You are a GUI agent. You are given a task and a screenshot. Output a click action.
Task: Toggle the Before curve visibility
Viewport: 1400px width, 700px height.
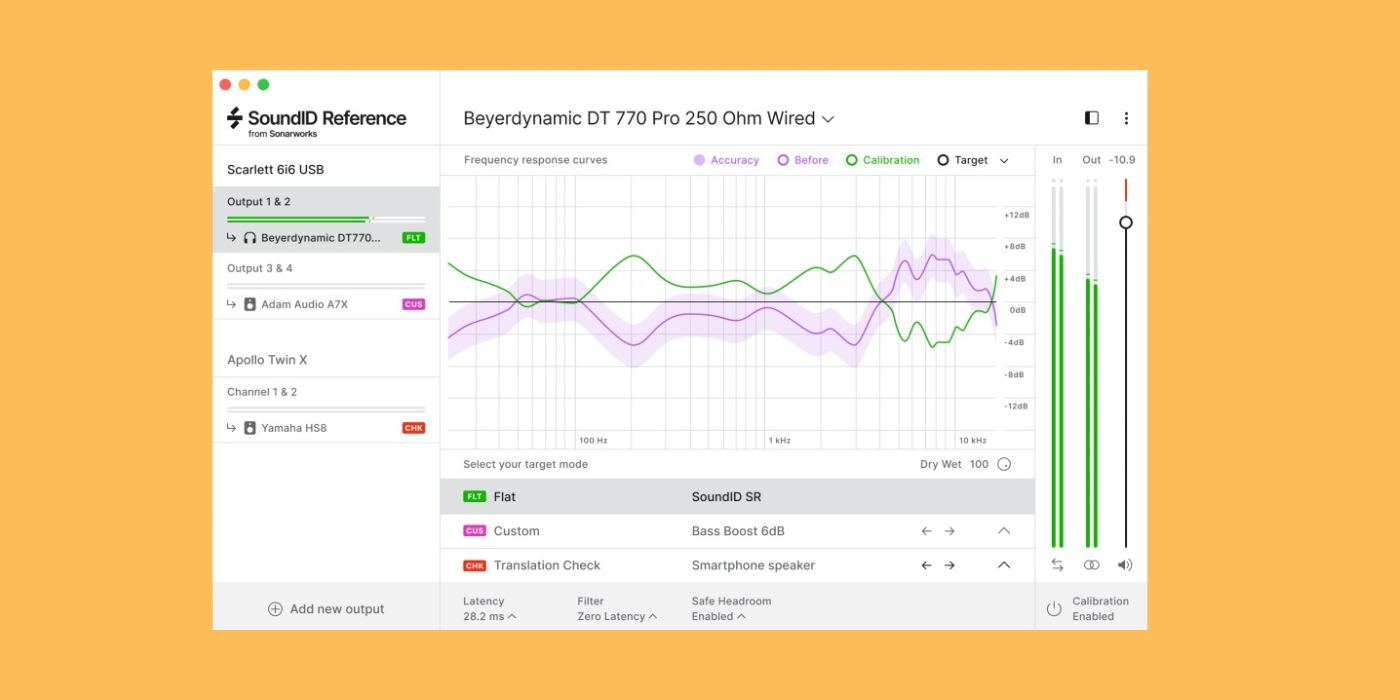click(x=803, y=160)
